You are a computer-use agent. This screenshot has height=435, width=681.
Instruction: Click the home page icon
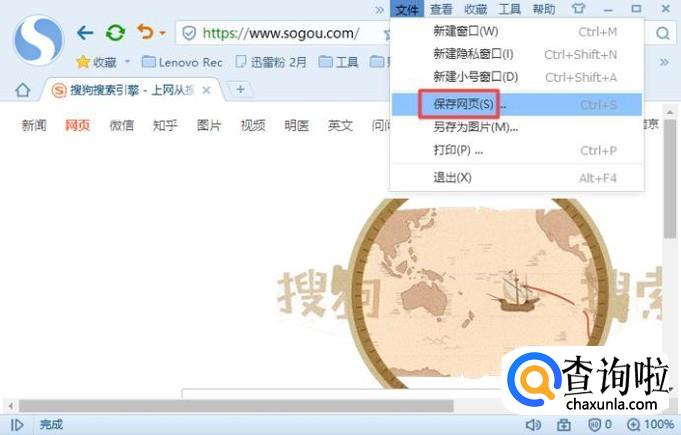click(23, 90)
